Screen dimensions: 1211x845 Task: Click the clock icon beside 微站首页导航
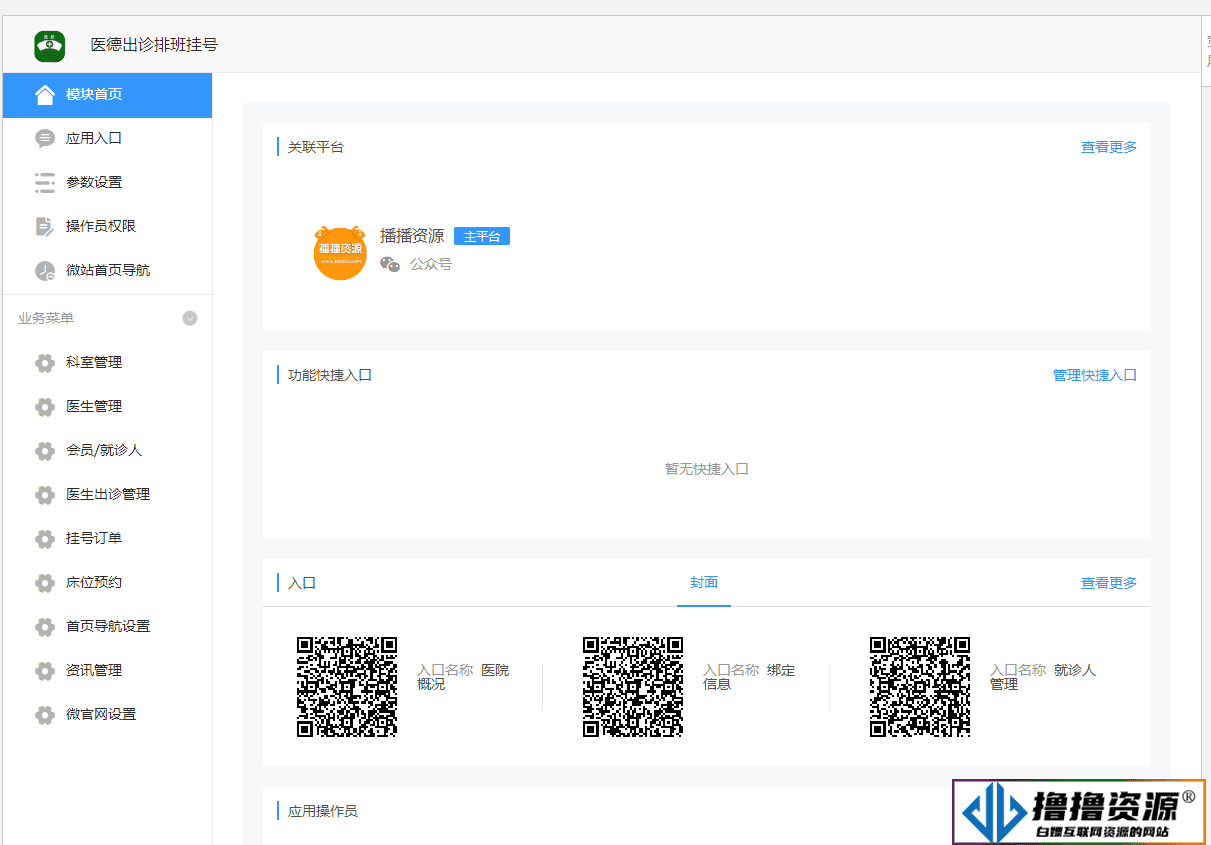click(x=45, y=270)
